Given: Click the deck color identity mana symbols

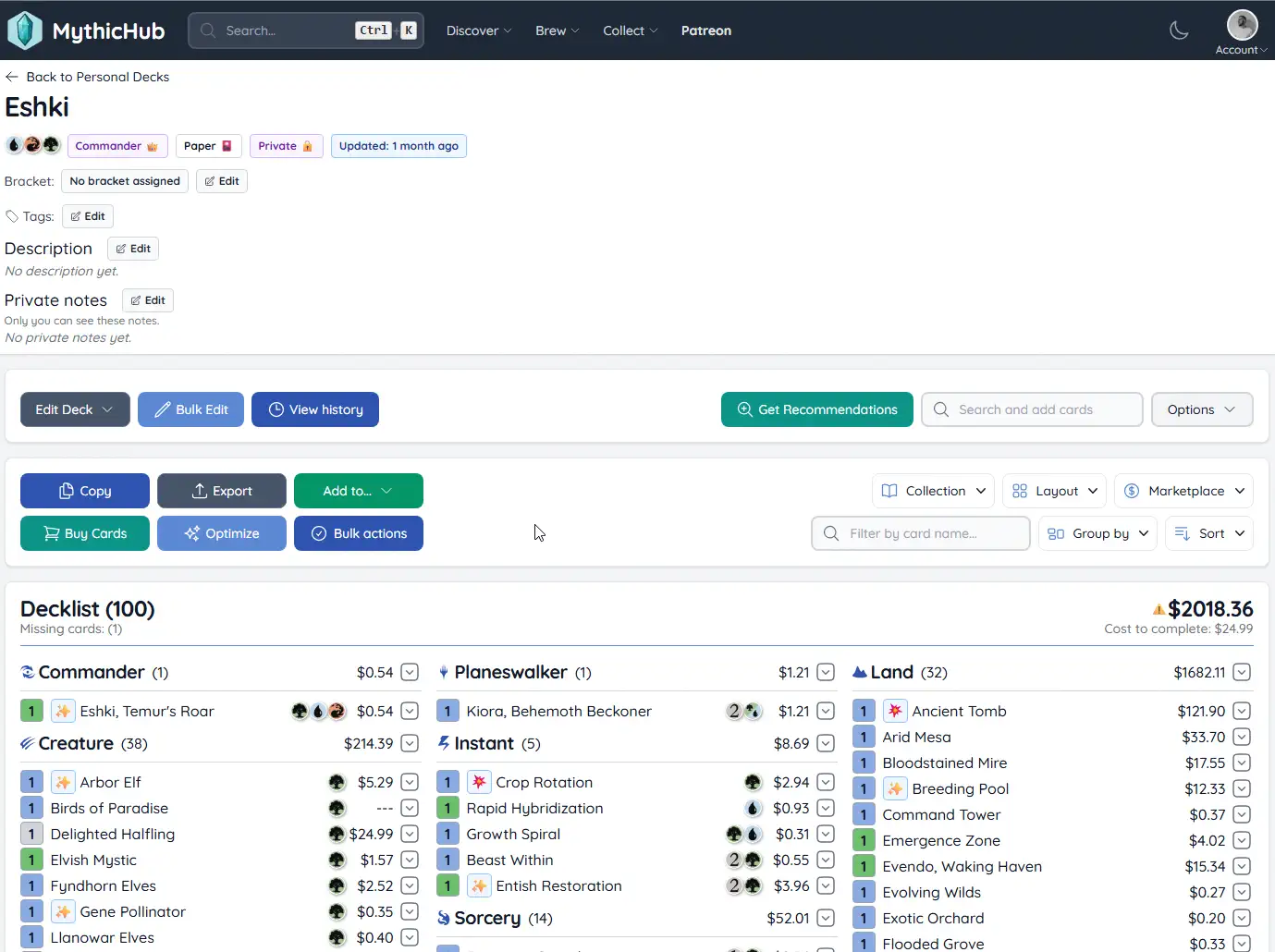Looking at the screenshot, I should pyautogui.click(x=32, y=145).
